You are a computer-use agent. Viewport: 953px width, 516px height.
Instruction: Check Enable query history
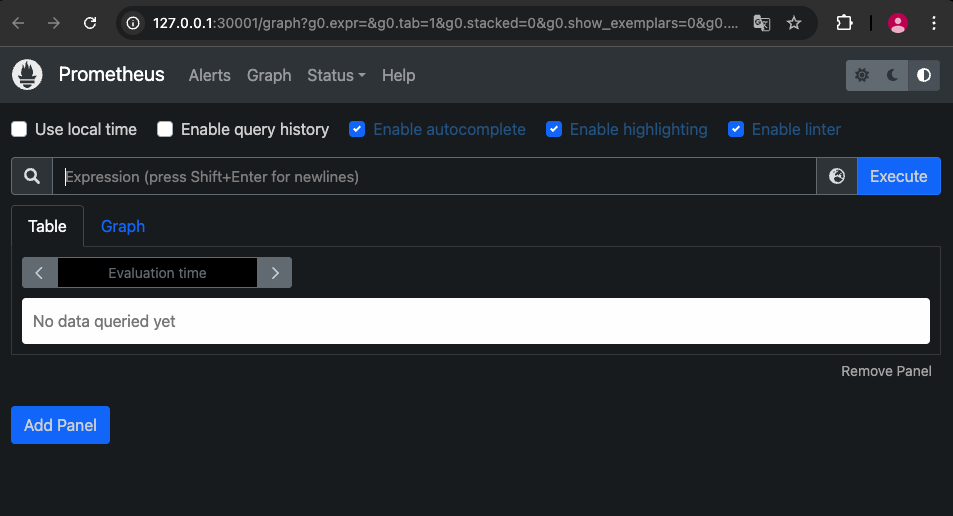pyautogui.click(x=165, y=129)
